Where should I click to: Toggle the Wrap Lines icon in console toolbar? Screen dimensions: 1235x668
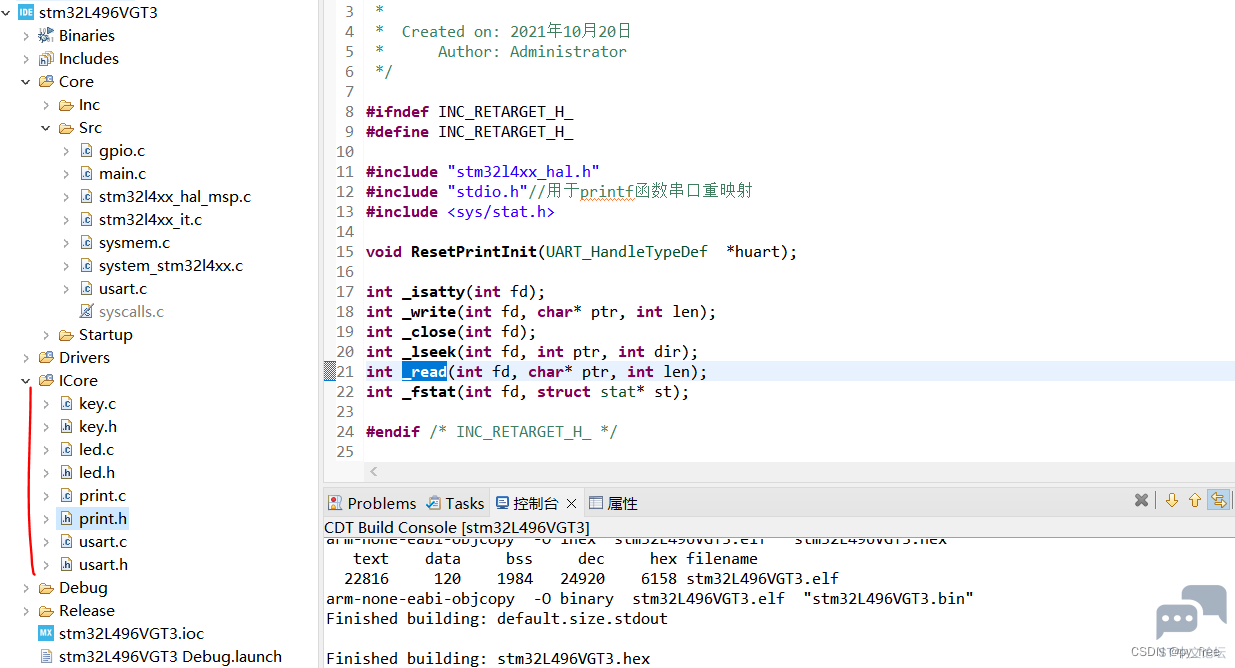click(1218, 500)
